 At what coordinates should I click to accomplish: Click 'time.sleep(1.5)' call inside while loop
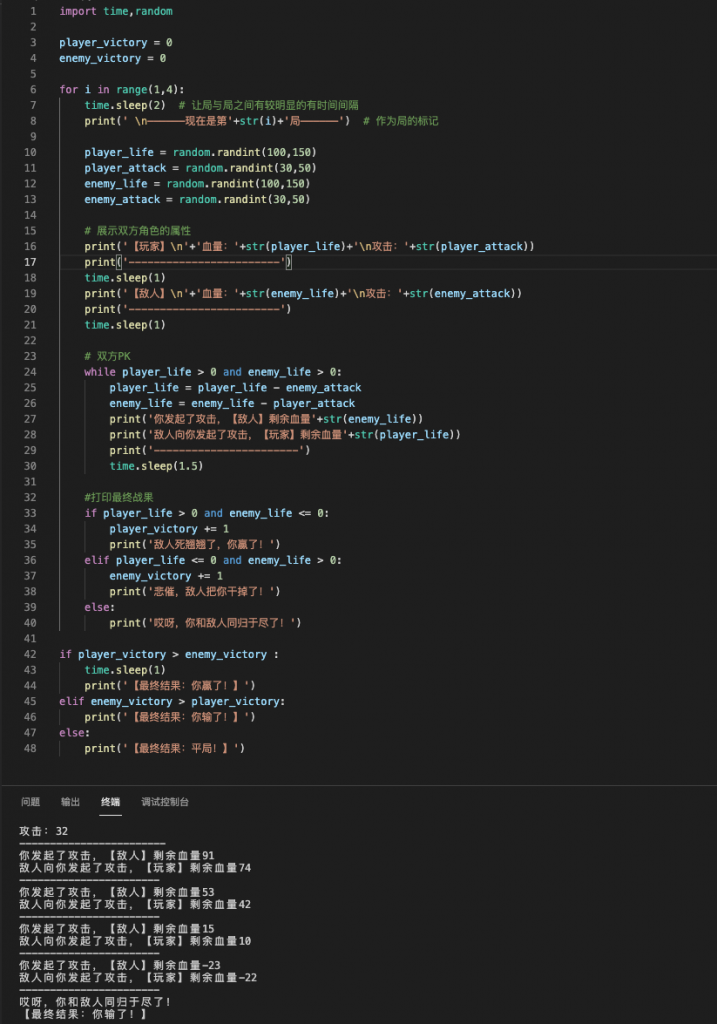(153, 466)
